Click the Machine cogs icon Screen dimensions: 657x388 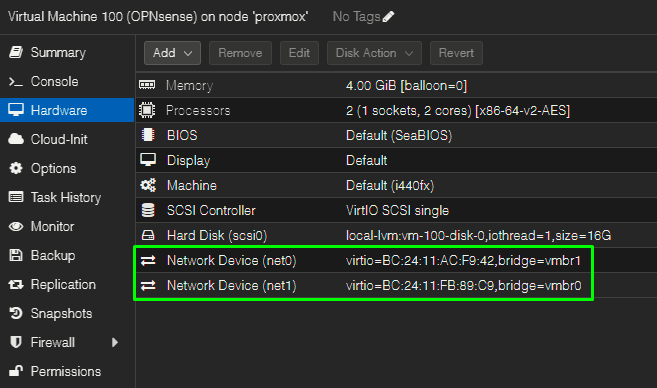point(148,185)
